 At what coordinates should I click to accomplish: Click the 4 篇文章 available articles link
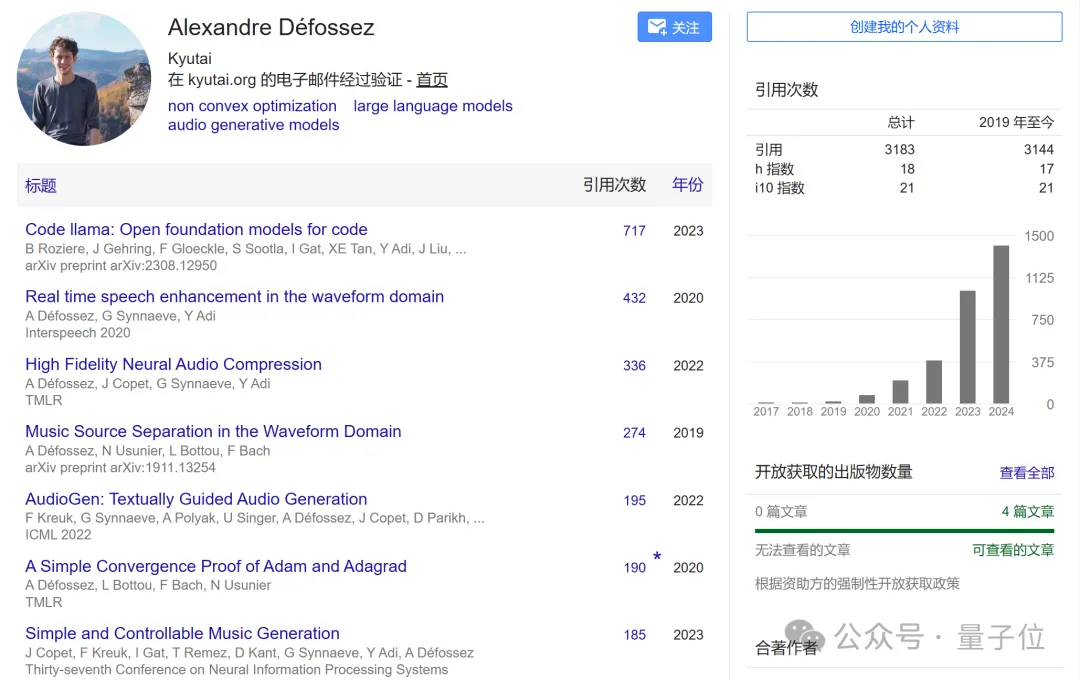(1028, 511)
